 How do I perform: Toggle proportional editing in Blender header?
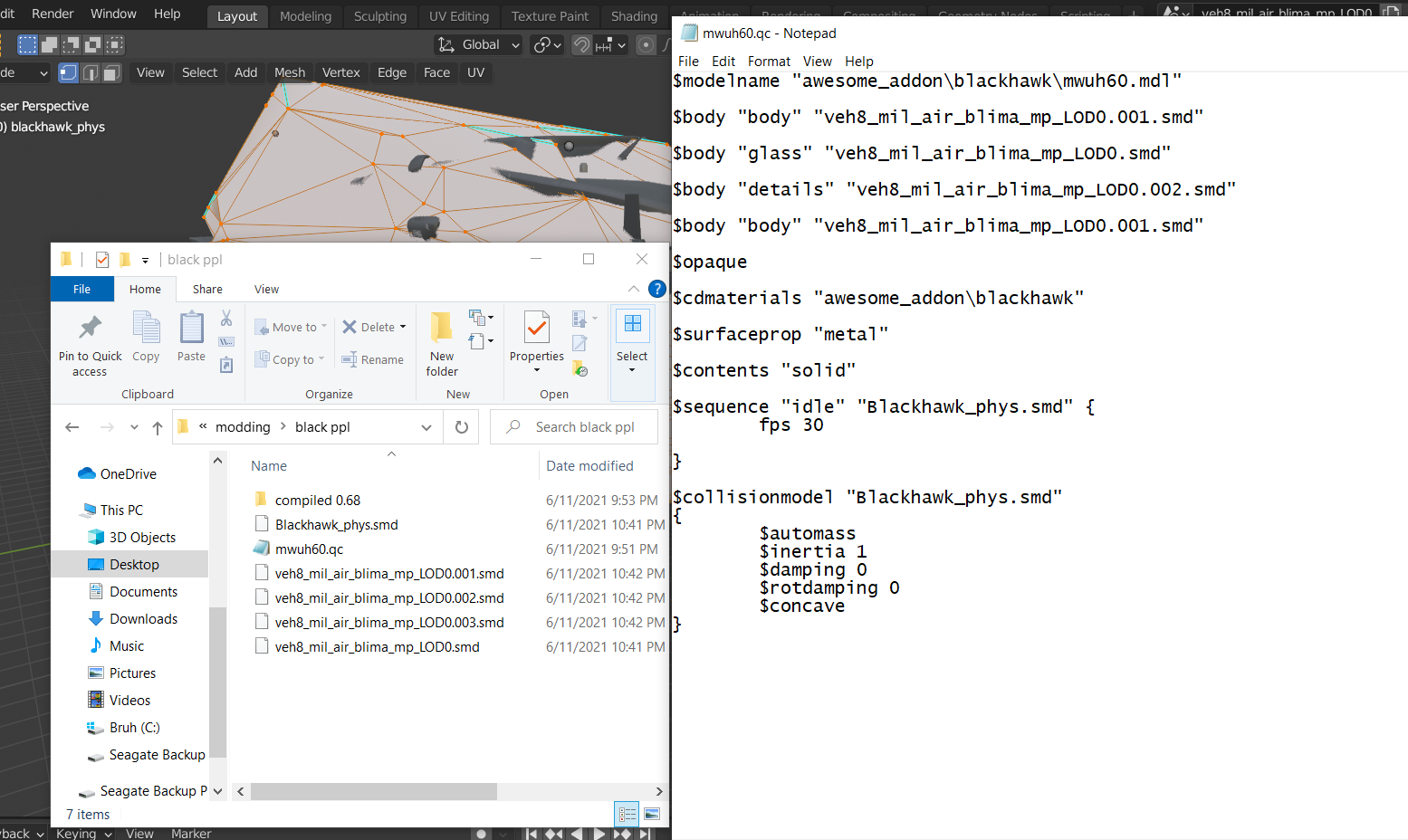tap(646, 44)
